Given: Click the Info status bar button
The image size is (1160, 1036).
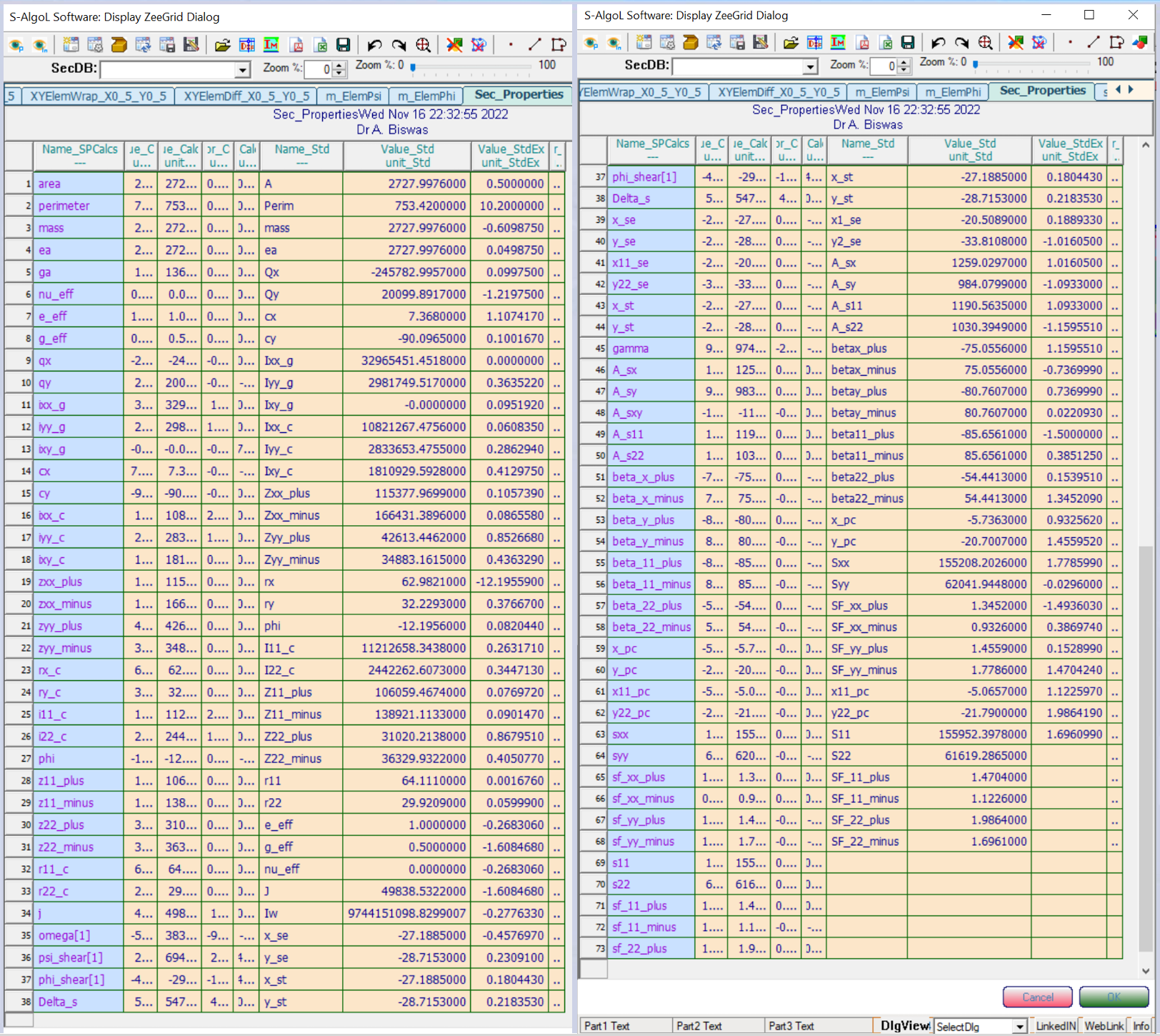Looking at the screenshot, I should (1141, 1026).
